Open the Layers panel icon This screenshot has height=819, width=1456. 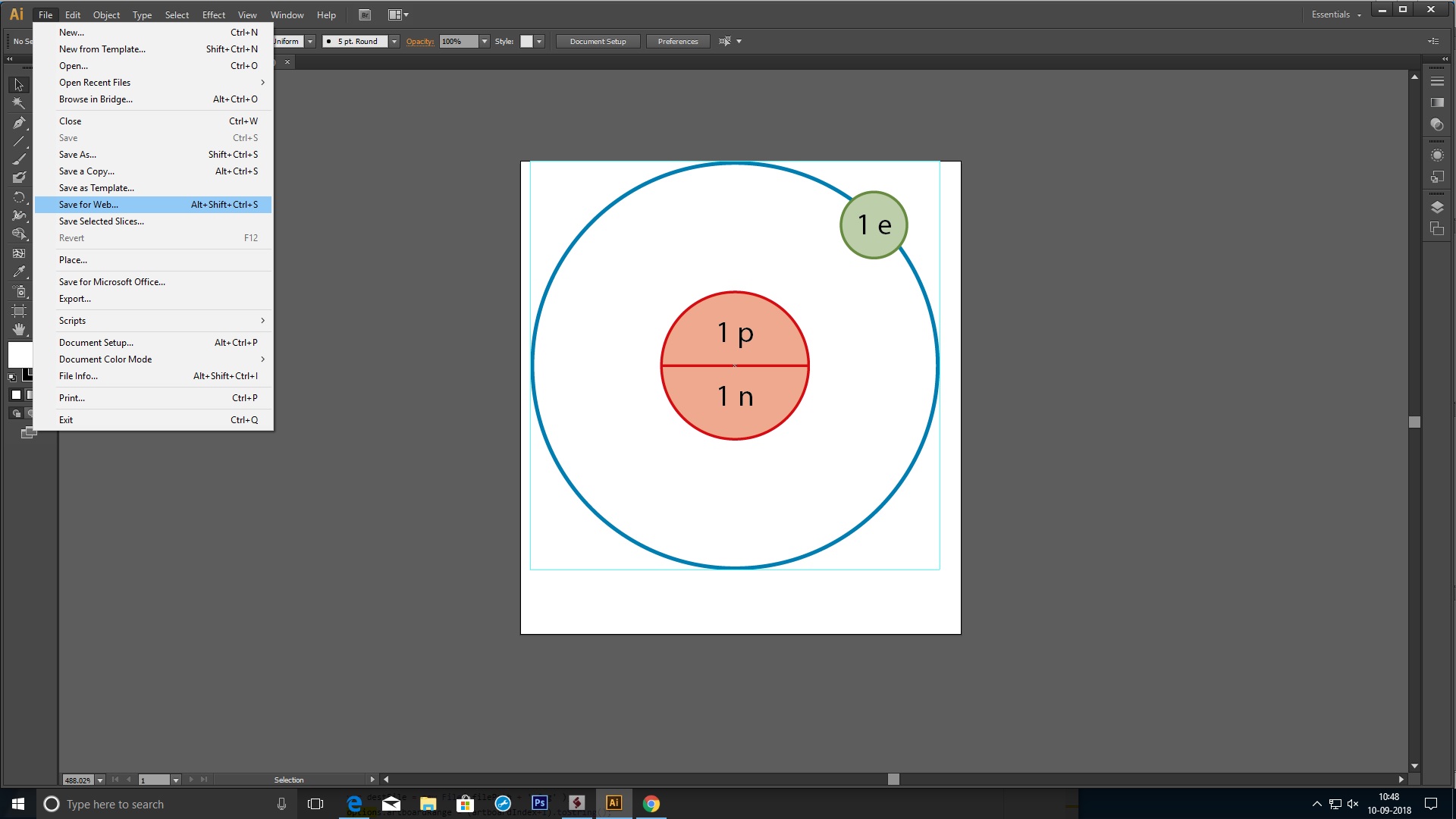coord(1437,207)
